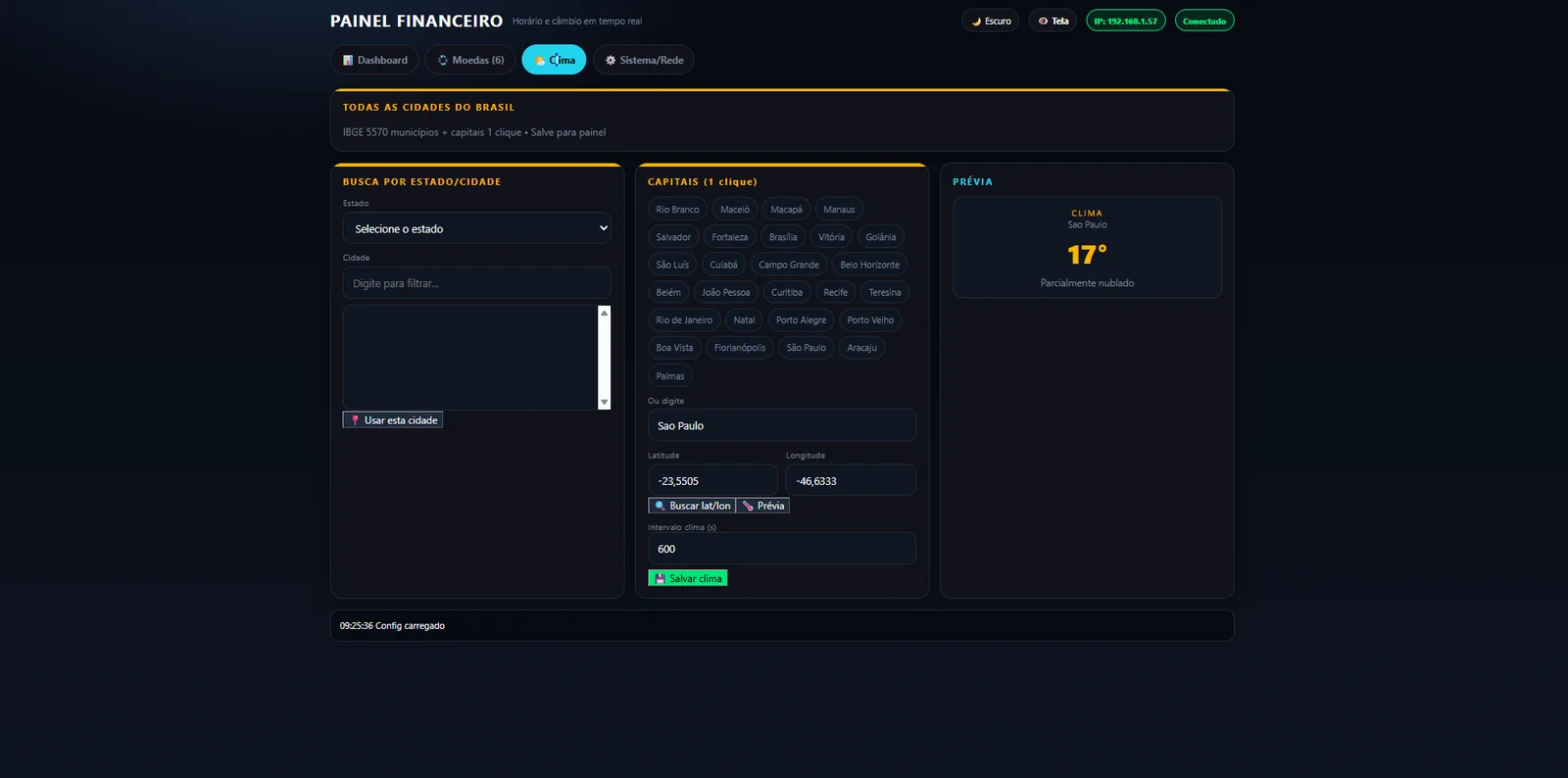
Task: Click the Longitude input field
Action: pyautogui.click(x=851, y=480)
